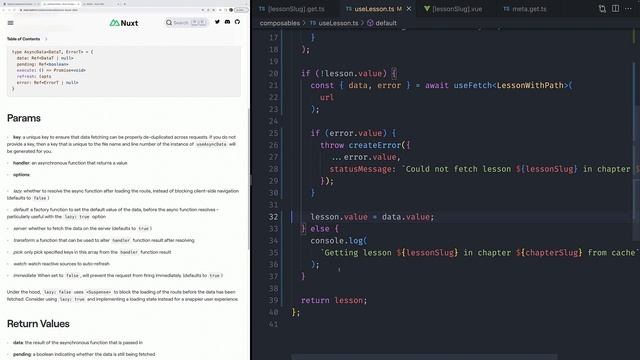
Task: Open a new browser tab
Action: pos(124,4)
